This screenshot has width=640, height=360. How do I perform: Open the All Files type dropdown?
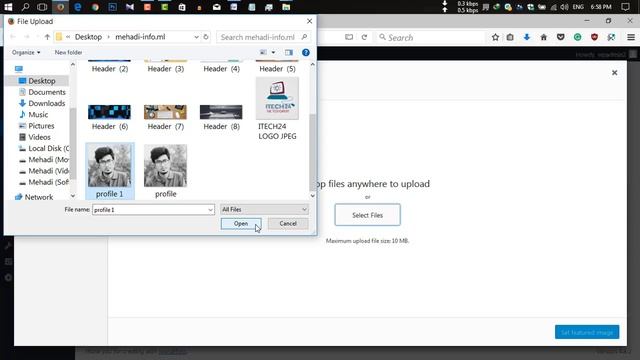click(x=264, y=209)
